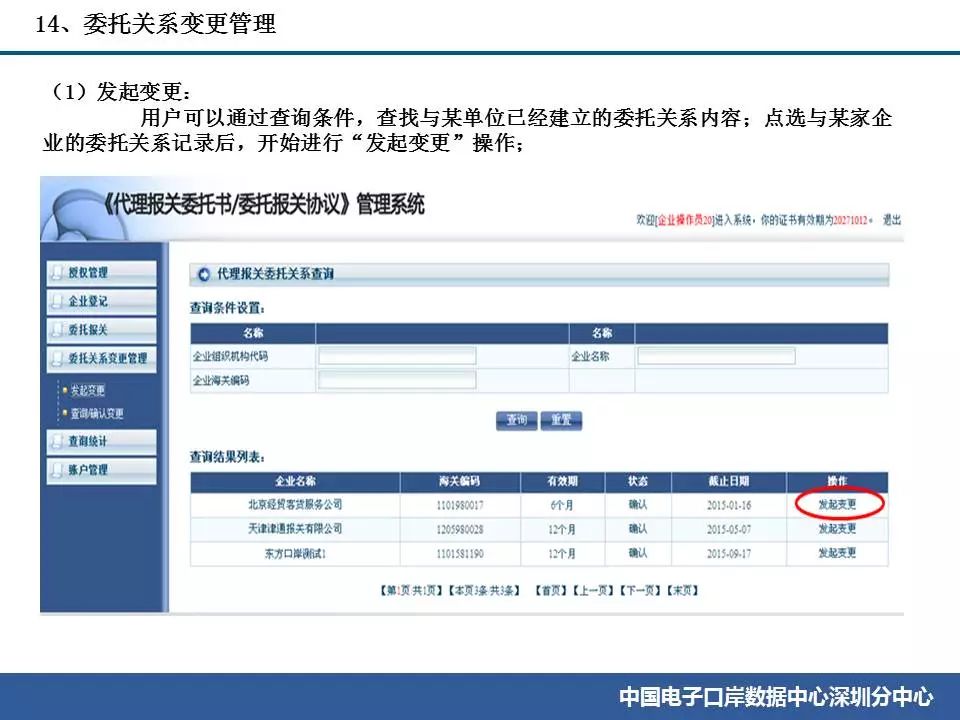Image resolution: width=960 pixels, height=720 pixels.
Task: Click the 企业海关编码 input field
Action: coord(397,380)
